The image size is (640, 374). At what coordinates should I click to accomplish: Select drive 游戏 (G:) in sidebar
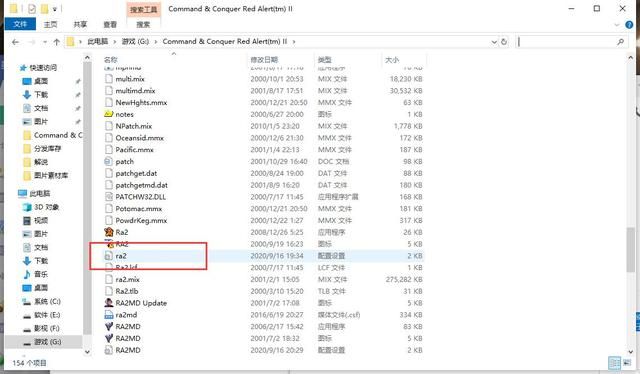coord(47,342)
